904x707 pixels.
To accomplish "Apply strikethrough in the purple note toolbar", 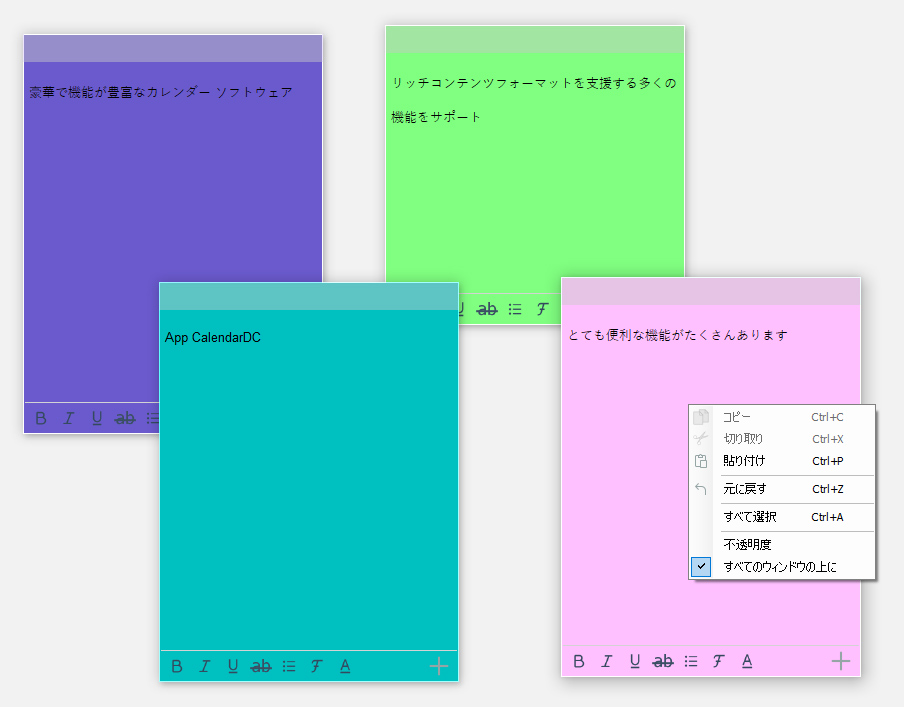I will (x=125, y=418).
